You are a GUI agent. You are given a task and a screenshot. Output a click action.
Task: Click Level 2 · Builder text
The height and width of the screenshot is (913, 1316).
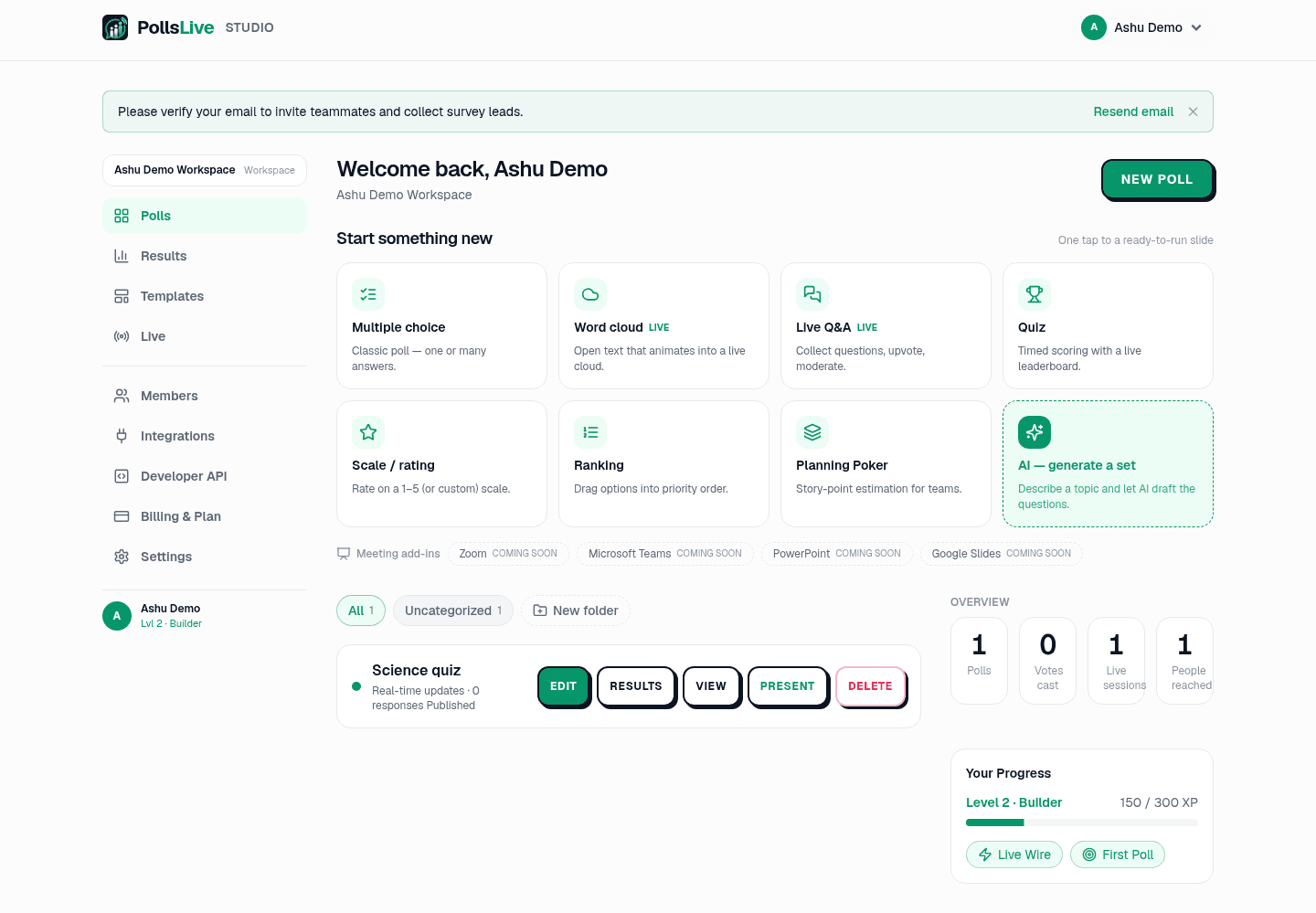[x=1014, y=802]
